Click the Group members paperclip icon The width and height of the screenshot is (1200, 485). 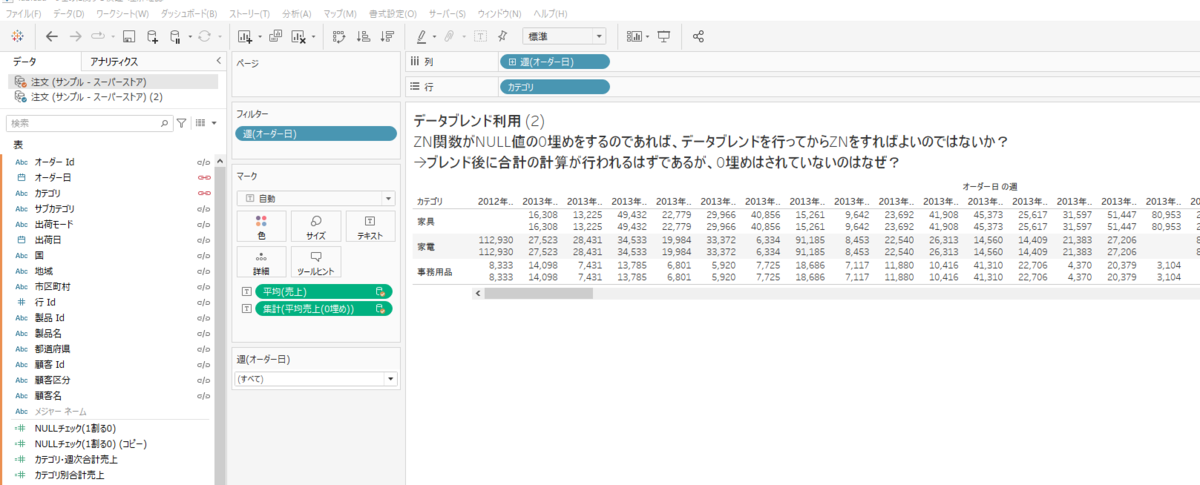click(450, 36)
